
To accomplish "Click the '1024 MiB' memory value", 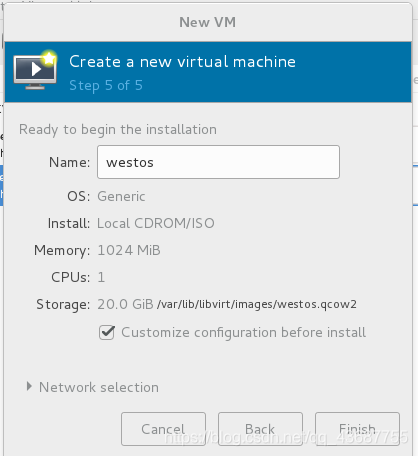I will pos(129,250).
